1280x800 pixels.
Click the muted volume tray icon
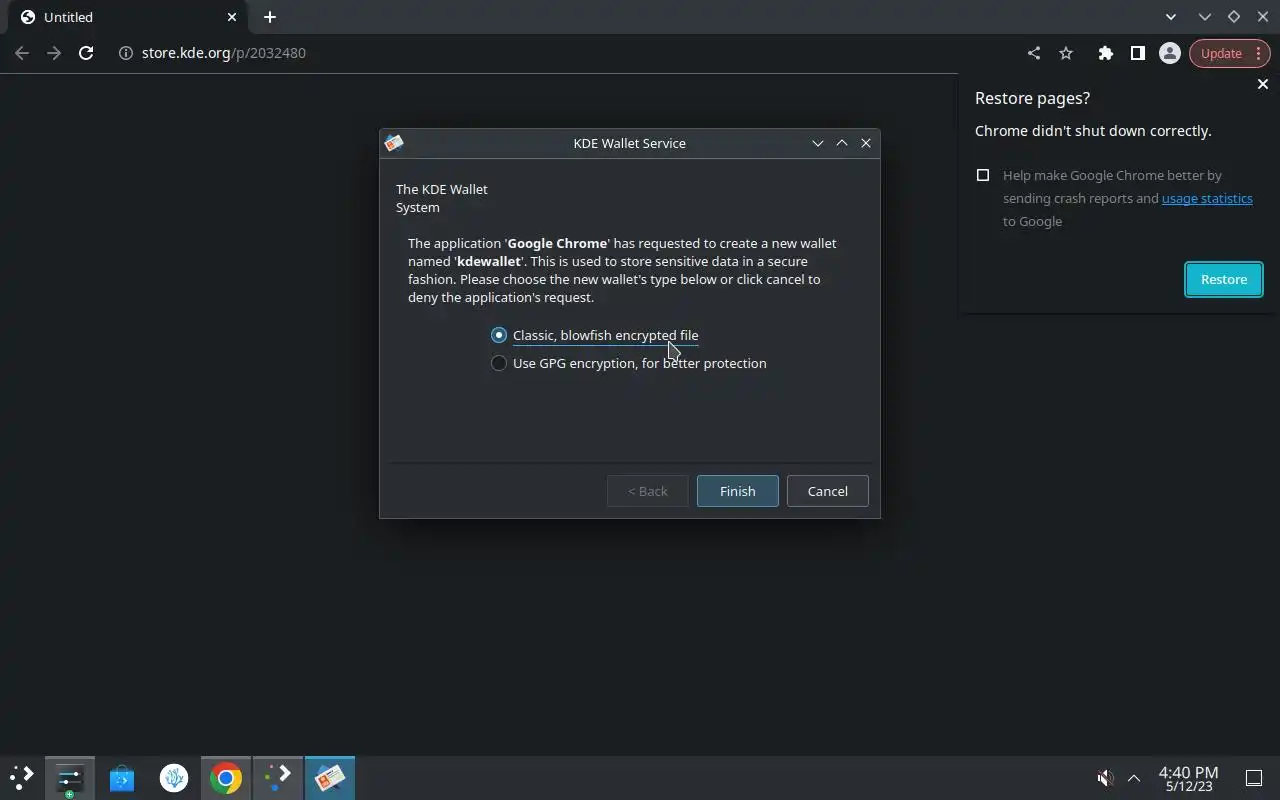(x=1105, y=778)
